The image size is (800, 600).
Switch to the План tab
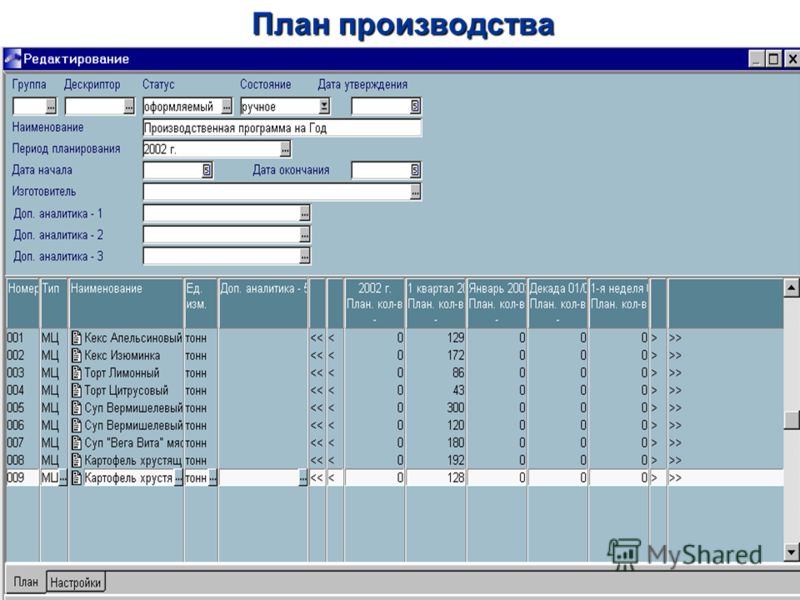(x=26, y=582)
